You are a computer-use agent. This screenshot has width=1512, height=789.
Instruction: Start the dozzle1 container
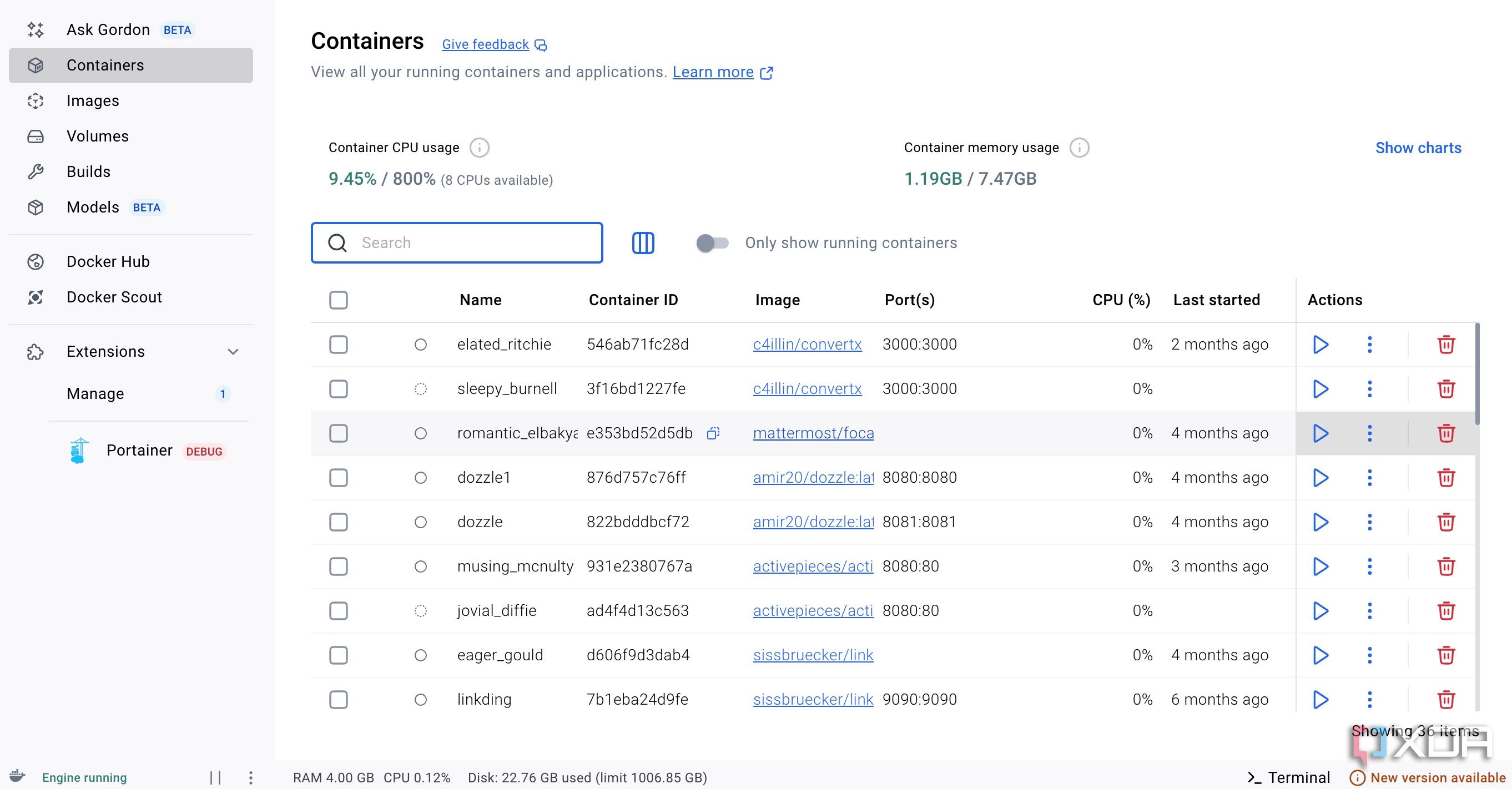click(1320, 478)
